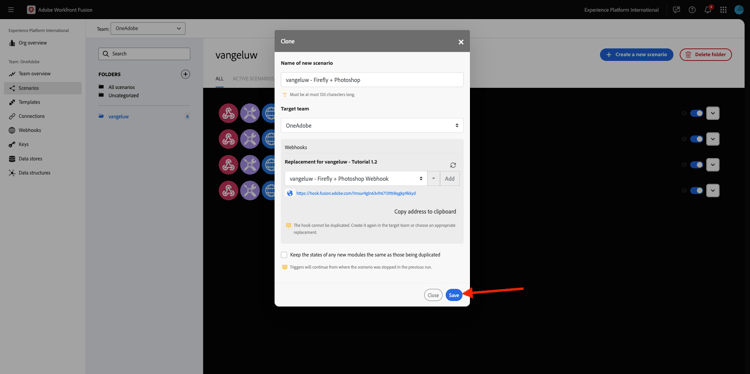Viewport: 750px width, 374px height.
Task: Open the feedback chat icon in header
Action: pyautogui.click(x=676, y=10)
